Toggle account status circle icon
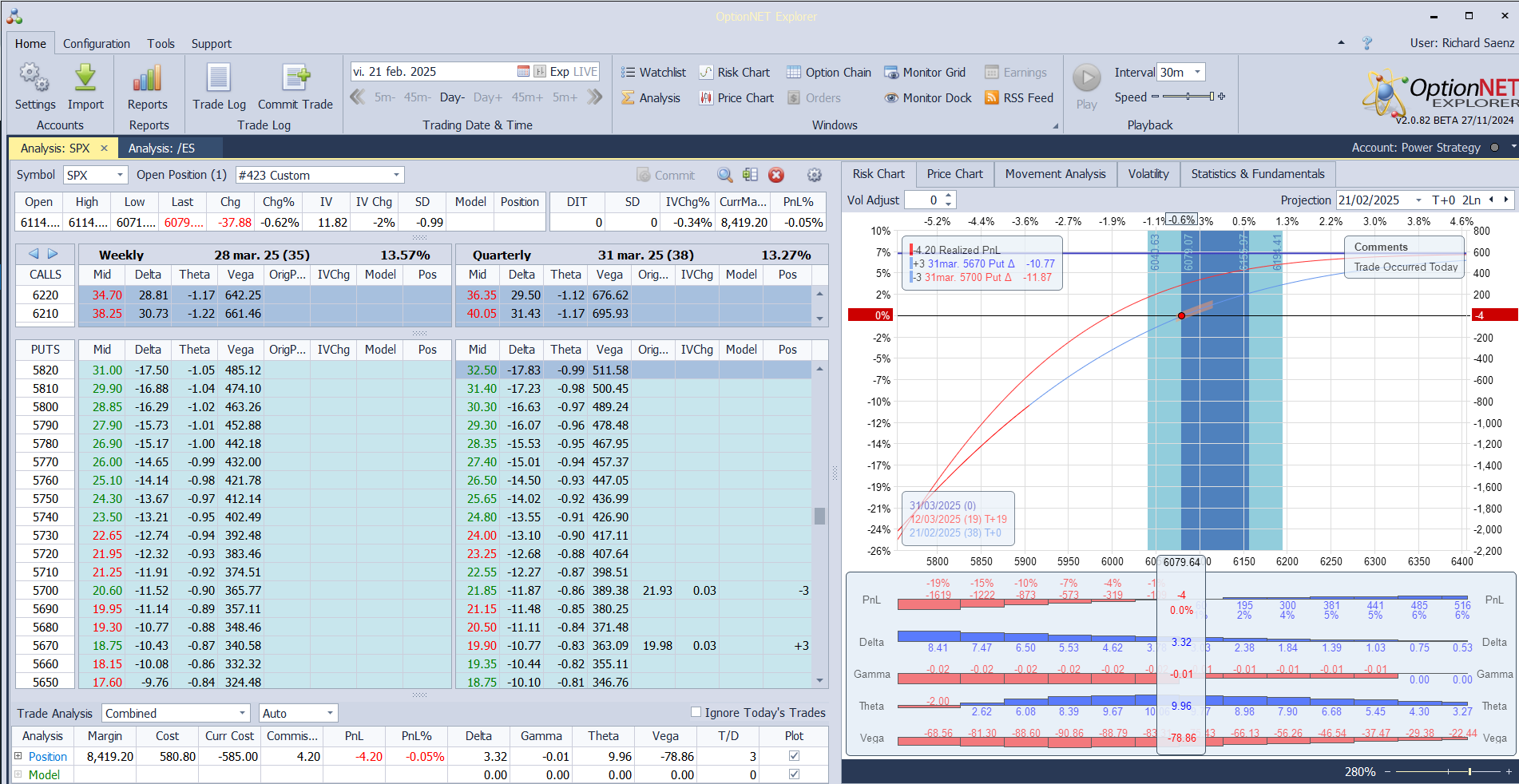This screenshot has height=784, width=1519. coord(1494,148)
